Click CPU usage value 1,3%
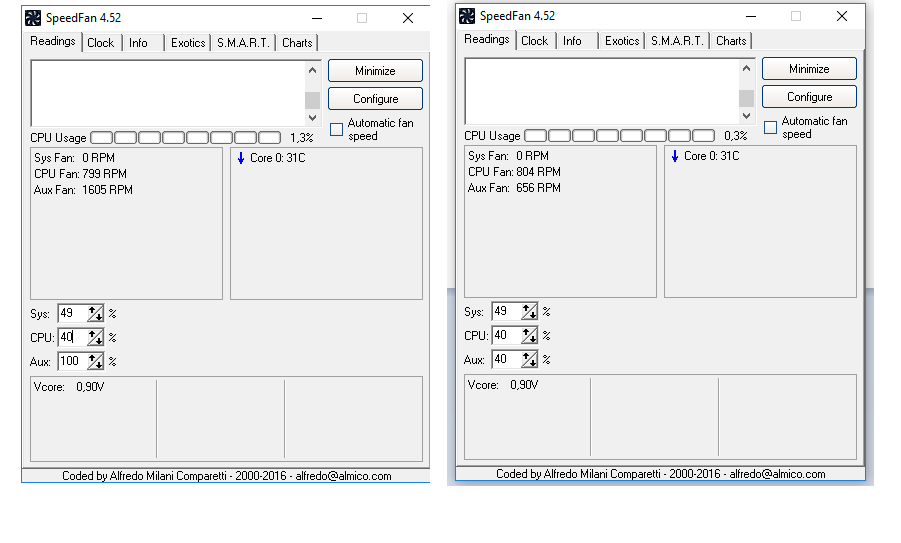This screenshot has height=543, width=901. point(302,138)
